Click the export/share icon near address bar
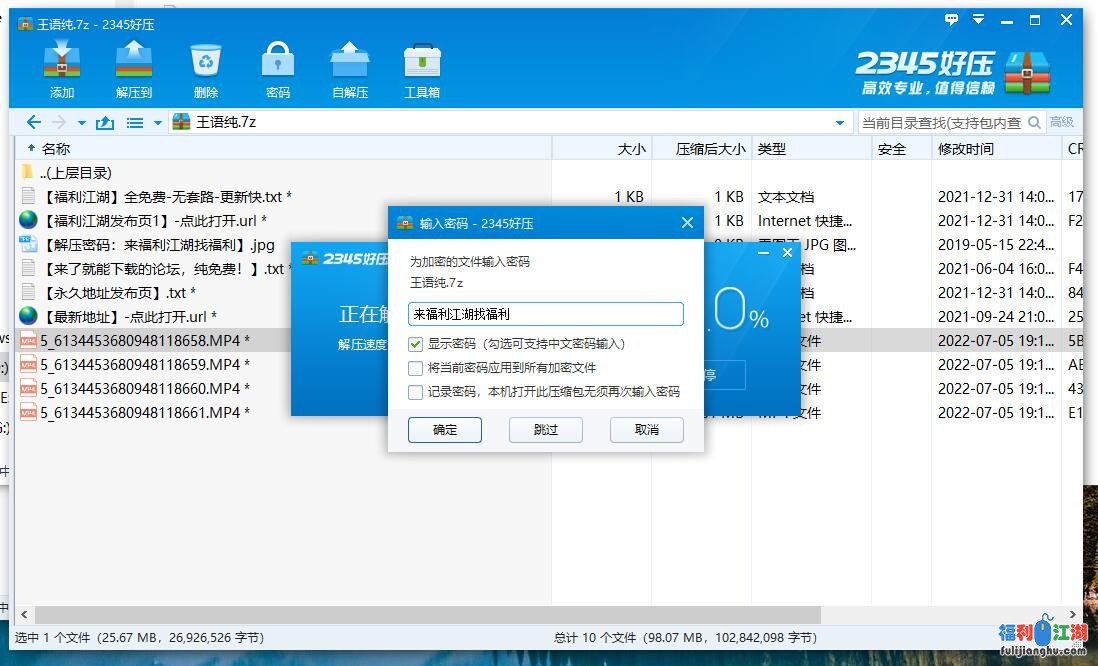Viewport: 1098px width, 666px height. pos(106,121)
